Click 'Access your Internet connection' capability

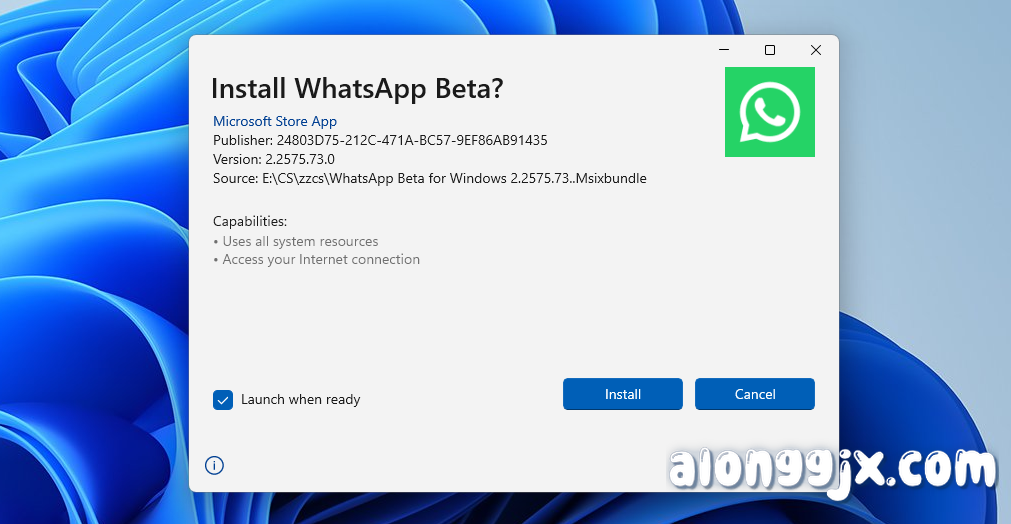tap(316, 259)
